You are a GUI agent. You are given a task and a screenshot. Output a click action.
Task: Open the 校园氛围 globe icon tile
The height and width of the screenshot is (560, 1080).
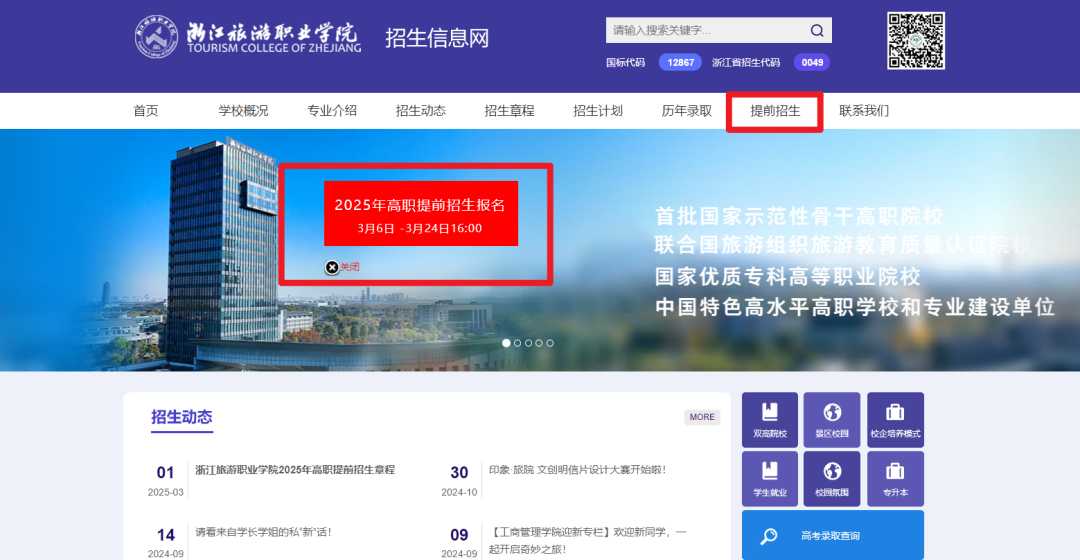832,478
